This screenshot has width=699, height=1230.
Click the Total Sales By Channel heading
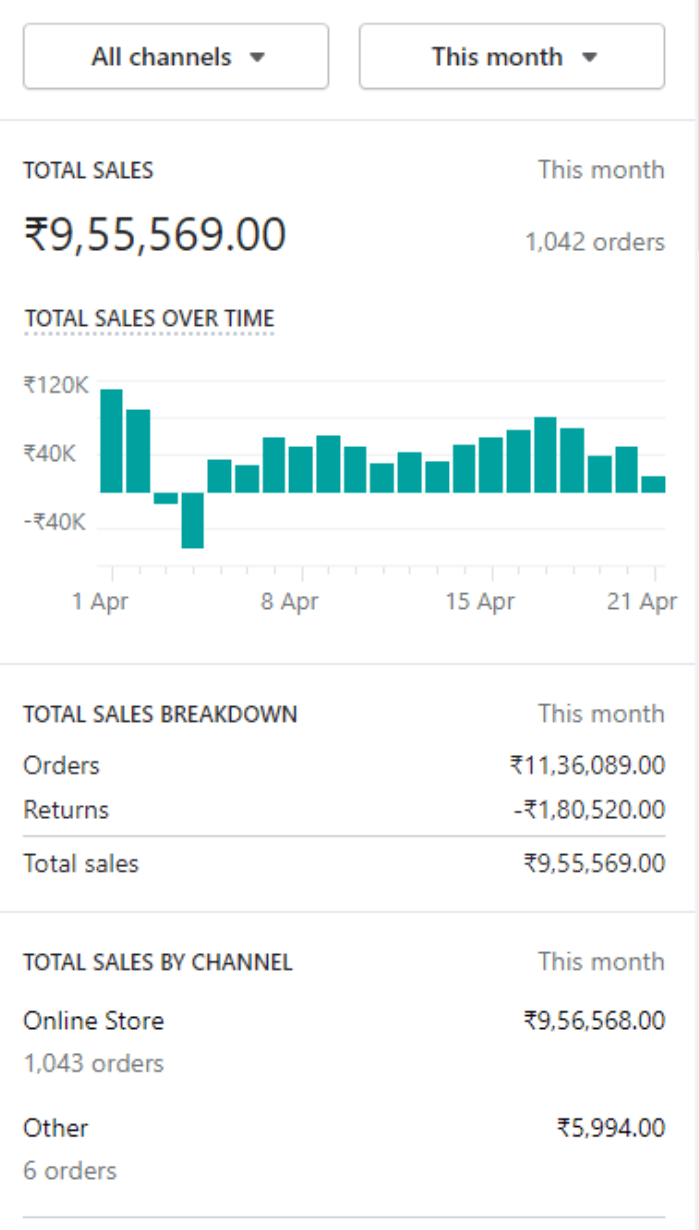(158, 963)
